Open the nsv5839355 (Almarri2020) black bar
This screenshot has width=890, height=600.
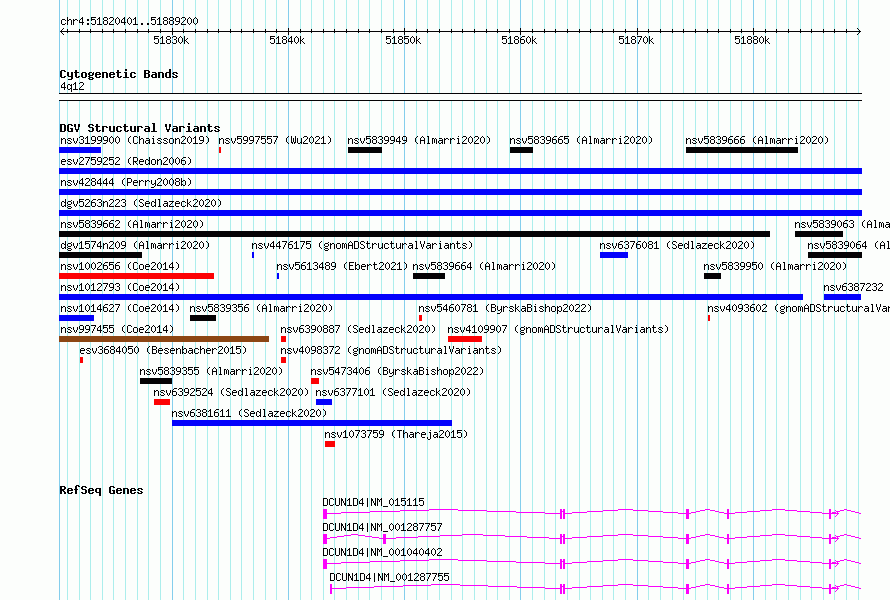(x=156, y=381)
